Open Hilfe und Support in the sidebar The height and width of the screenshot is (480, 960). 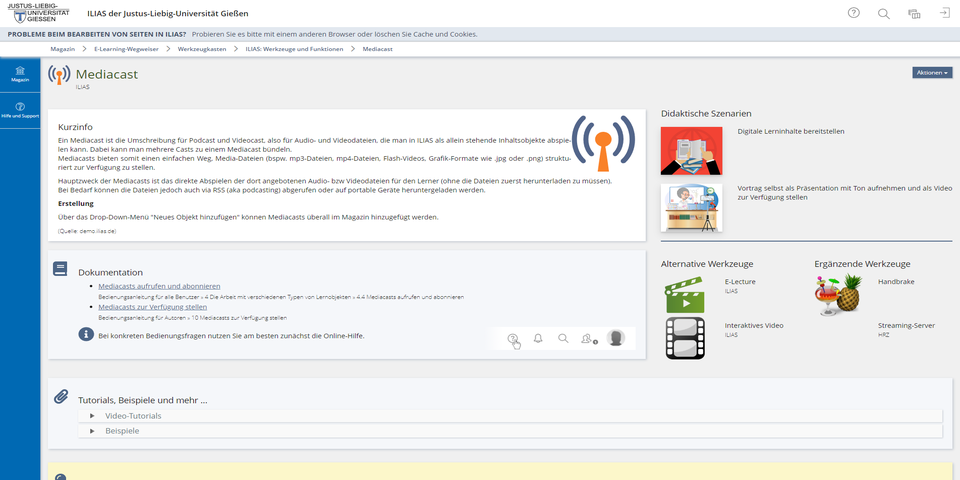click(x=20, y=111)
